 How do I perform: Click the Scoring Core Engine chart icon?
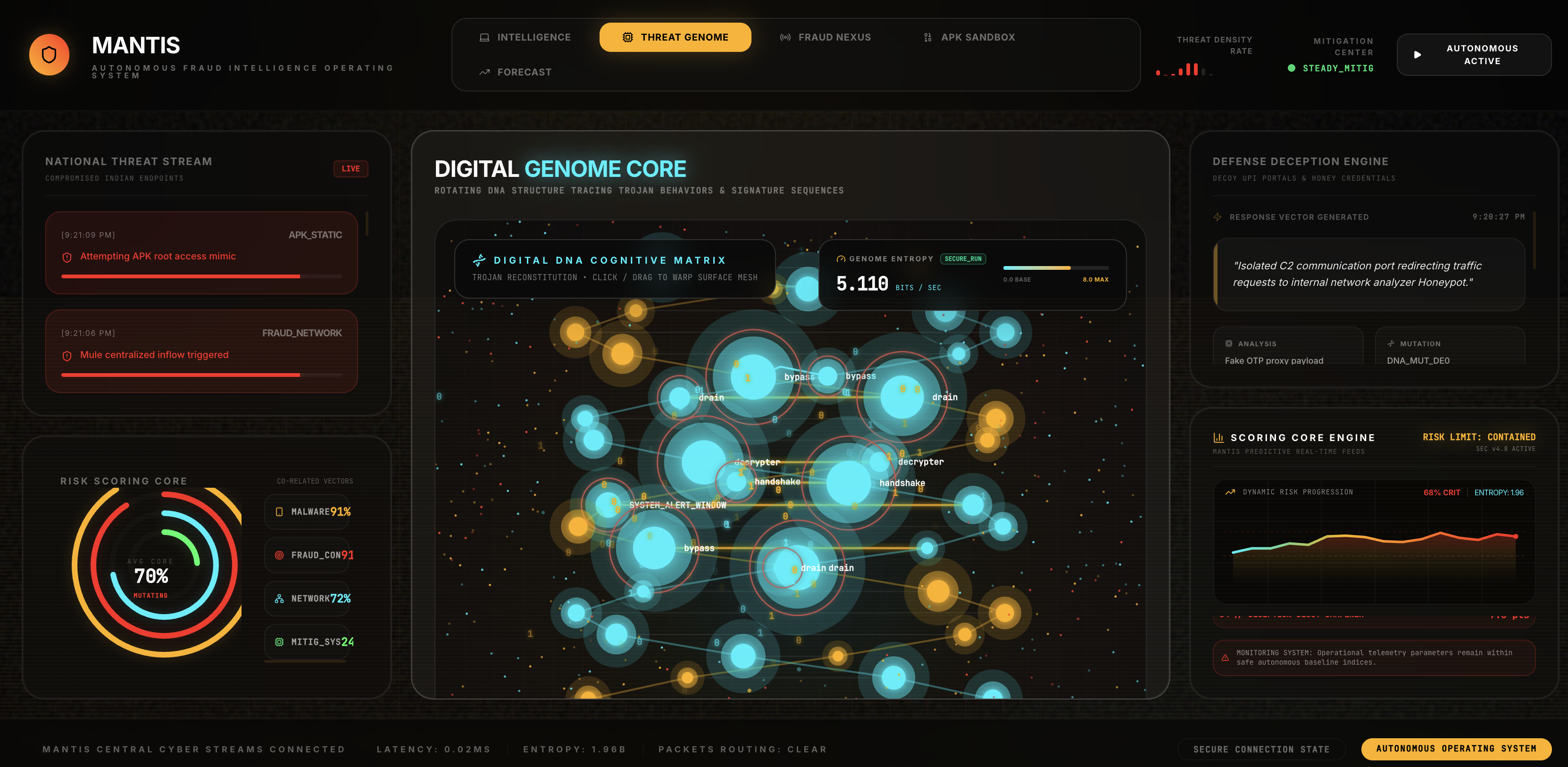[1218, 438]
